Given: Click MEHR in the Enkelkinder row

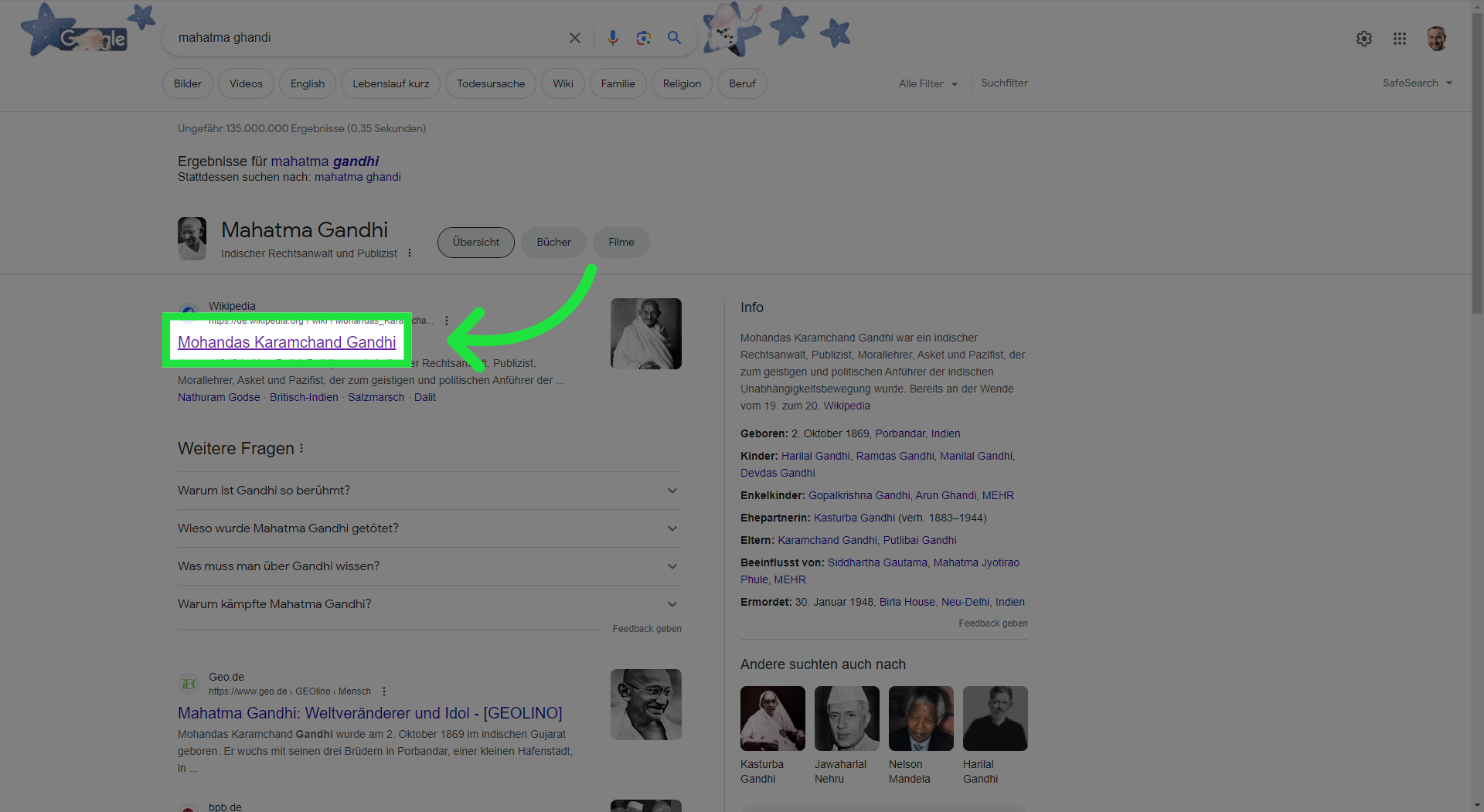Looking at the screenshot, I should 998,495.
